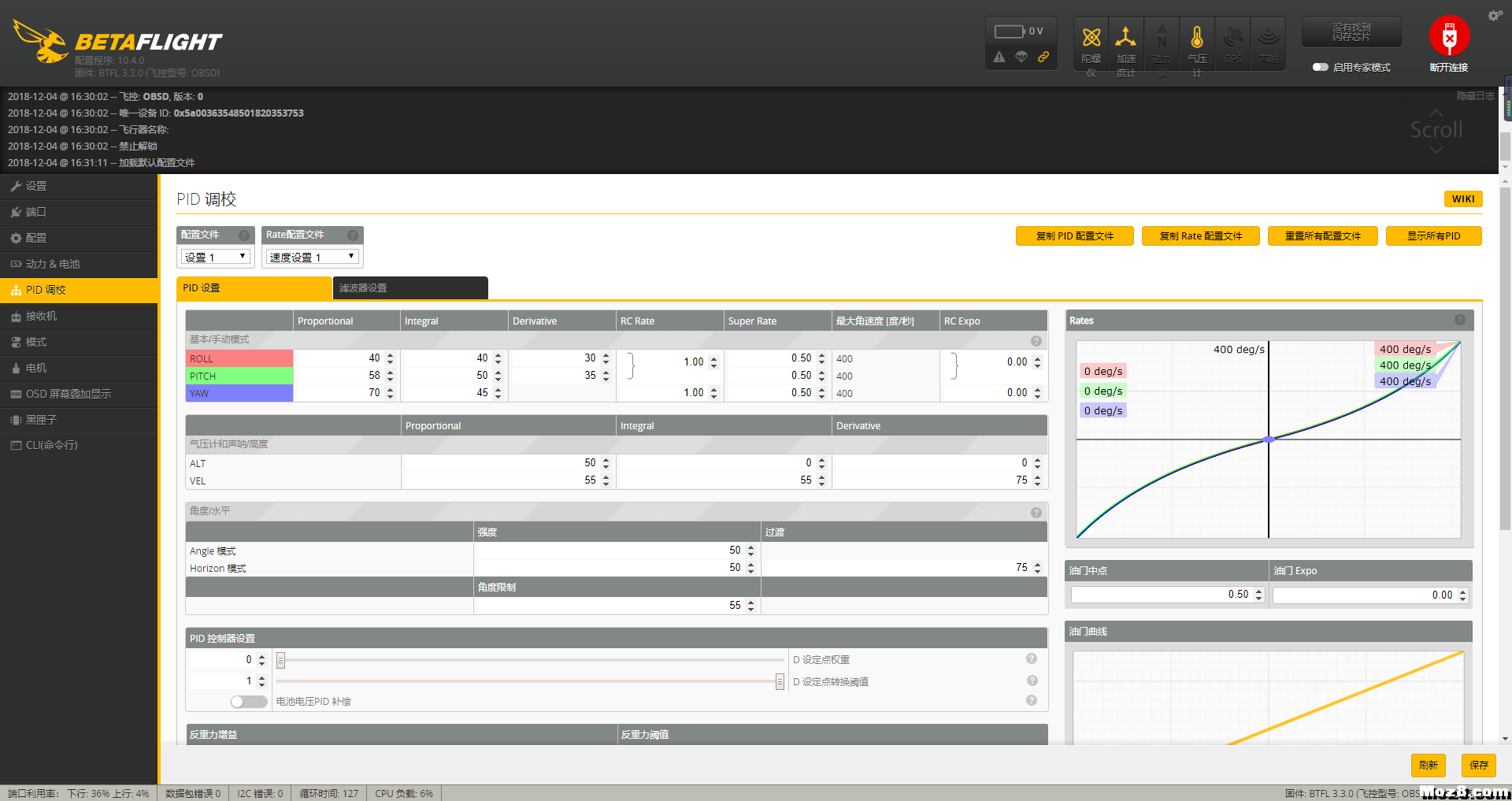Viewport: 1512px width, 801px height.
Task: Open CLI(命令行) in sidebar
Action: 79,445
